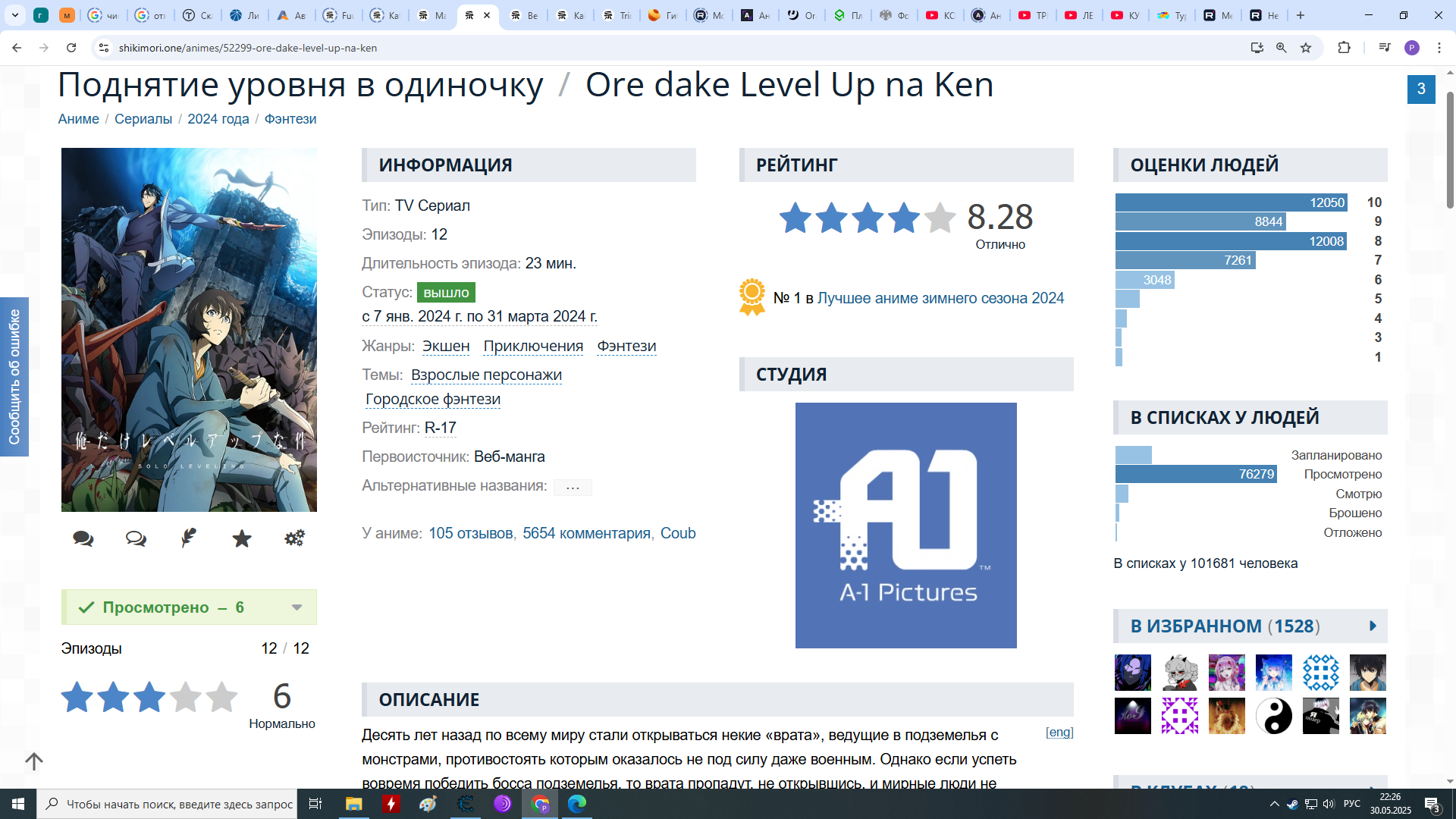Open the gears settings icon under the poster

(x=294, y=538)
